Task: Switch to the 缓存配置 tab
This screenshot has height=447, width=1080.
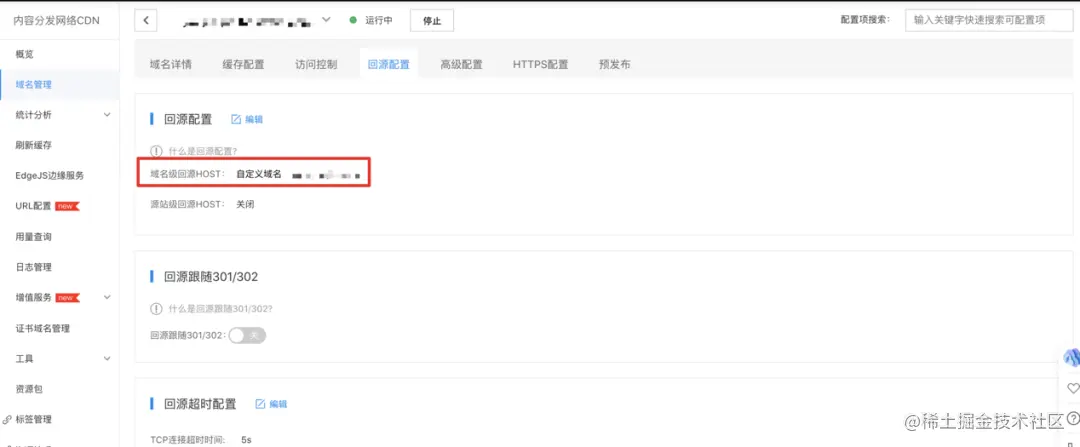Action: (243, 65)
